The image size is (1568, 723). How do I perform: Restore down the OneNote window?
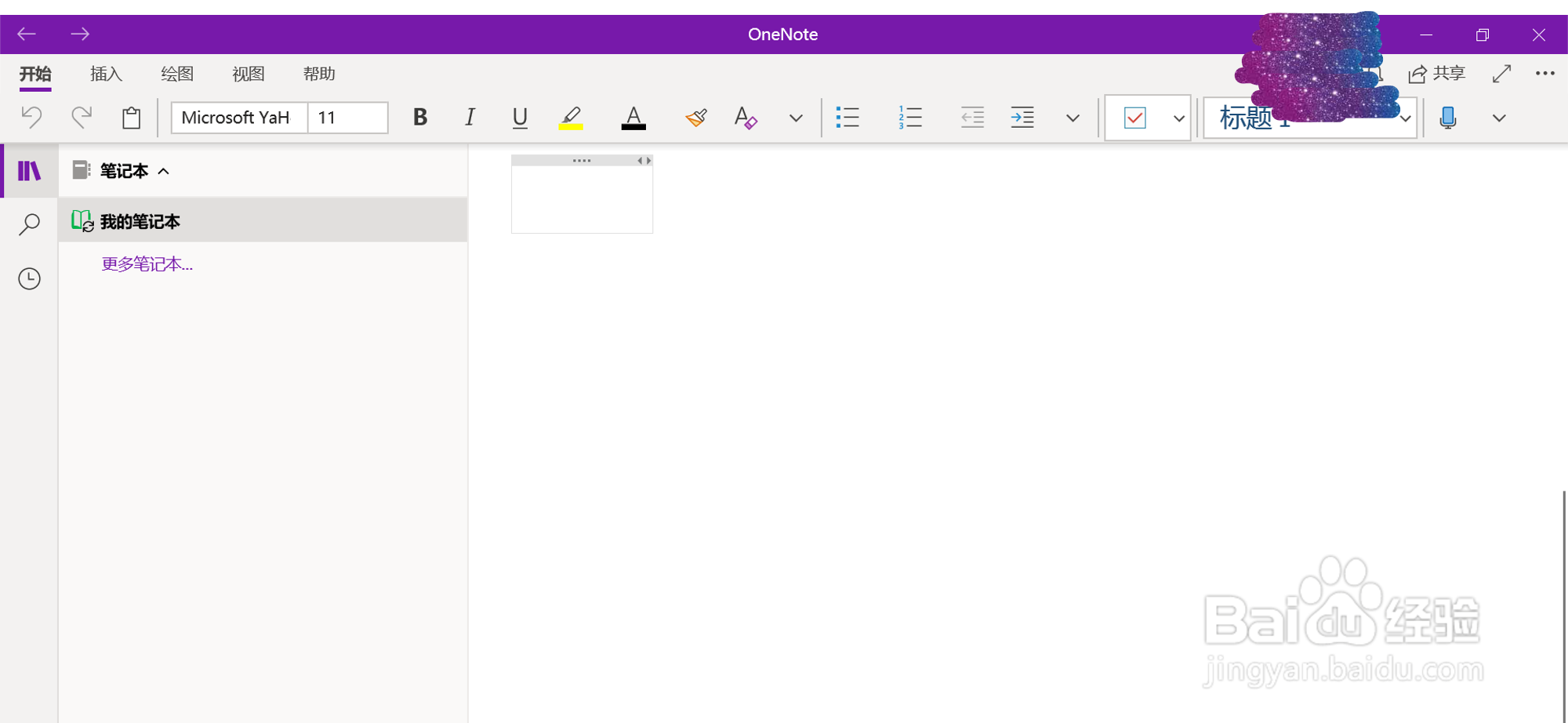pos(1482,35)
